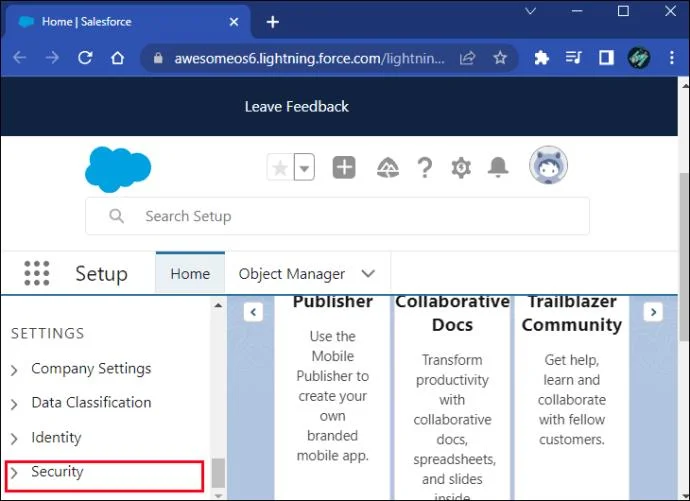The height and width of the screenshot is (501, 690).
Task: Select Identity tree item
Action: [56, 437]
